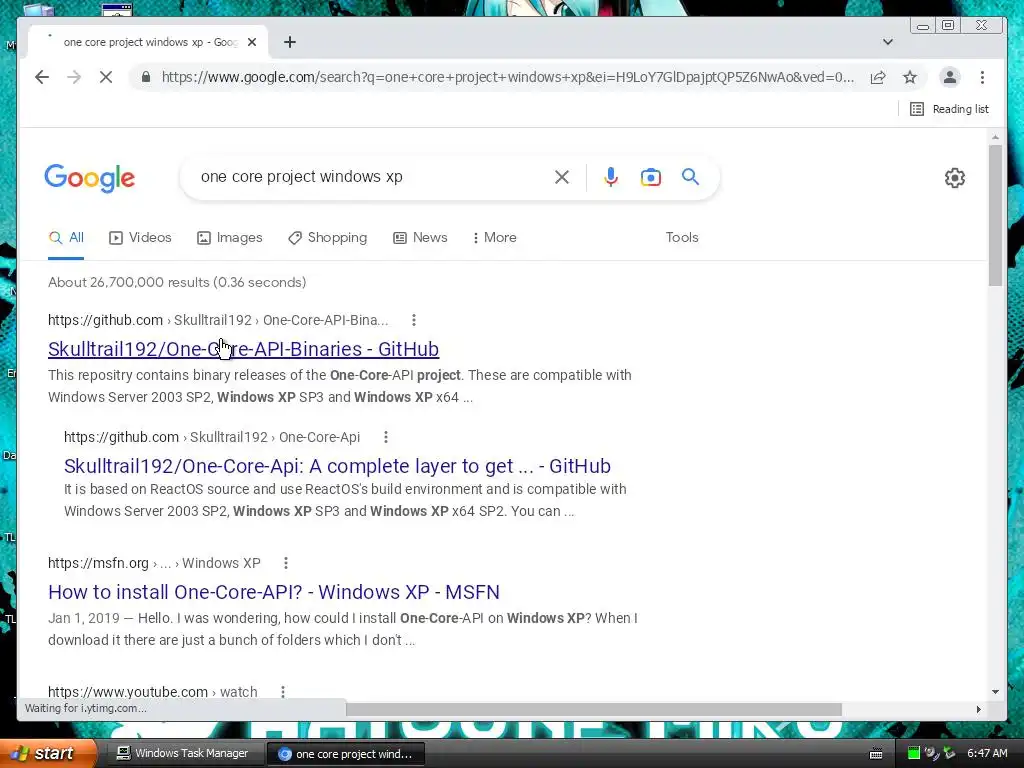Click the address bar URL
1024x768 pixels.
click(507, 77)
